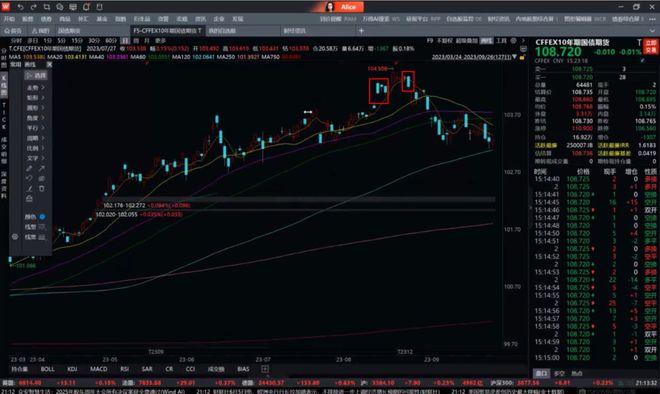This screenshot has width=660, height=394.
Task: Expand the 走势 drawing tools submenu
Action: click(x=35, y=88)
